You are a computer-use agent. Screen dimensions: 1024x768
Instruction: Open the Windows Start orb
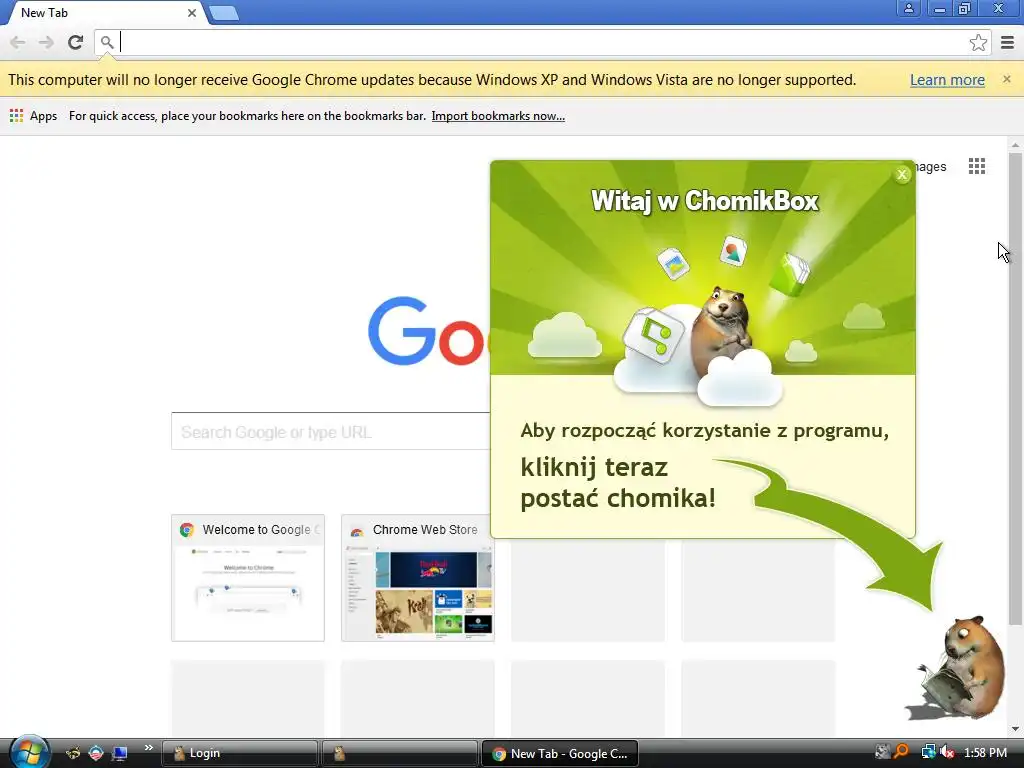click(28, 751)
